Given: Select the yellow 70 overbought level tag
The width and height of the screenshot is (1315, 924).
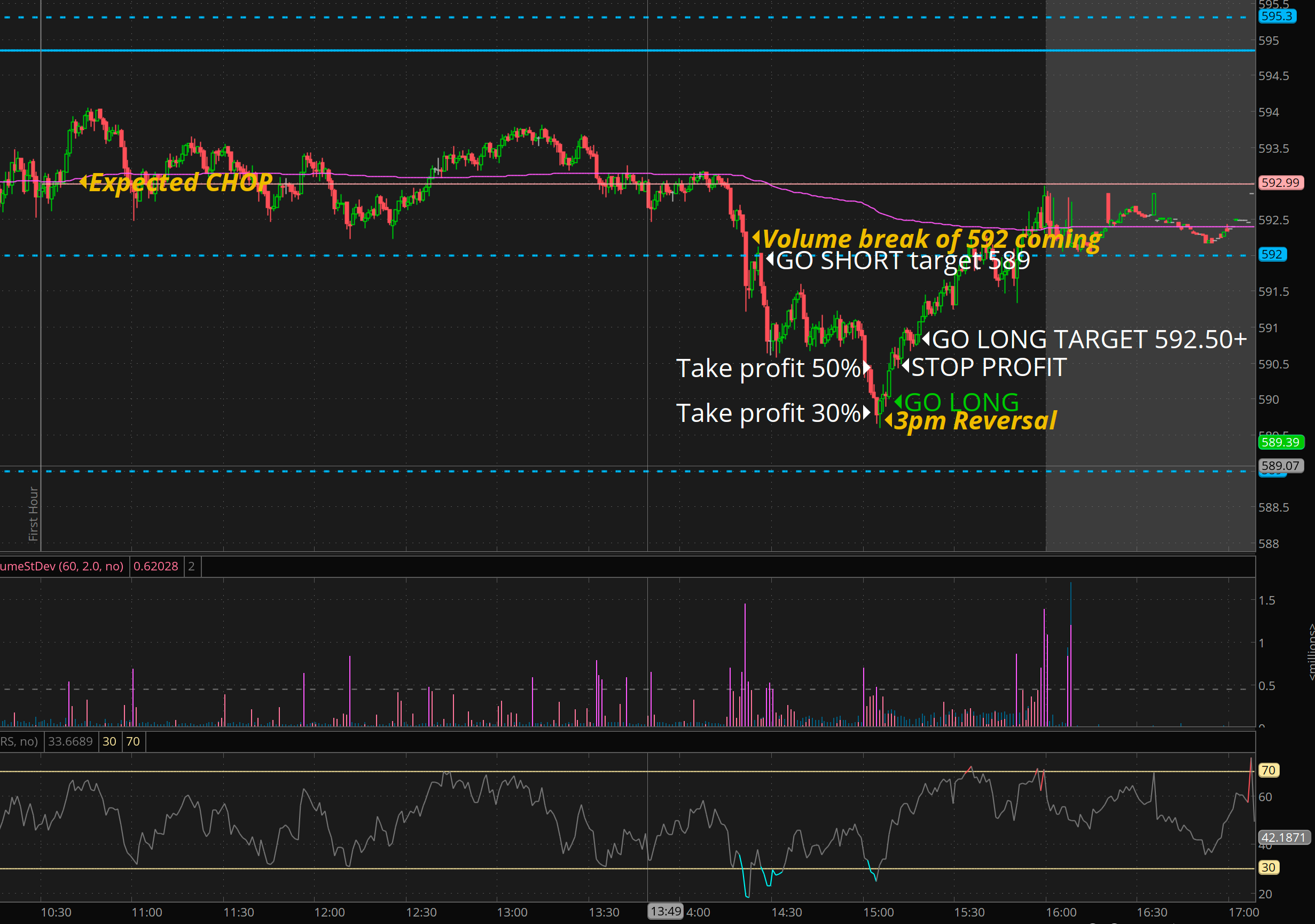Looking at the screenshot, I should (x=1268, y=770).
